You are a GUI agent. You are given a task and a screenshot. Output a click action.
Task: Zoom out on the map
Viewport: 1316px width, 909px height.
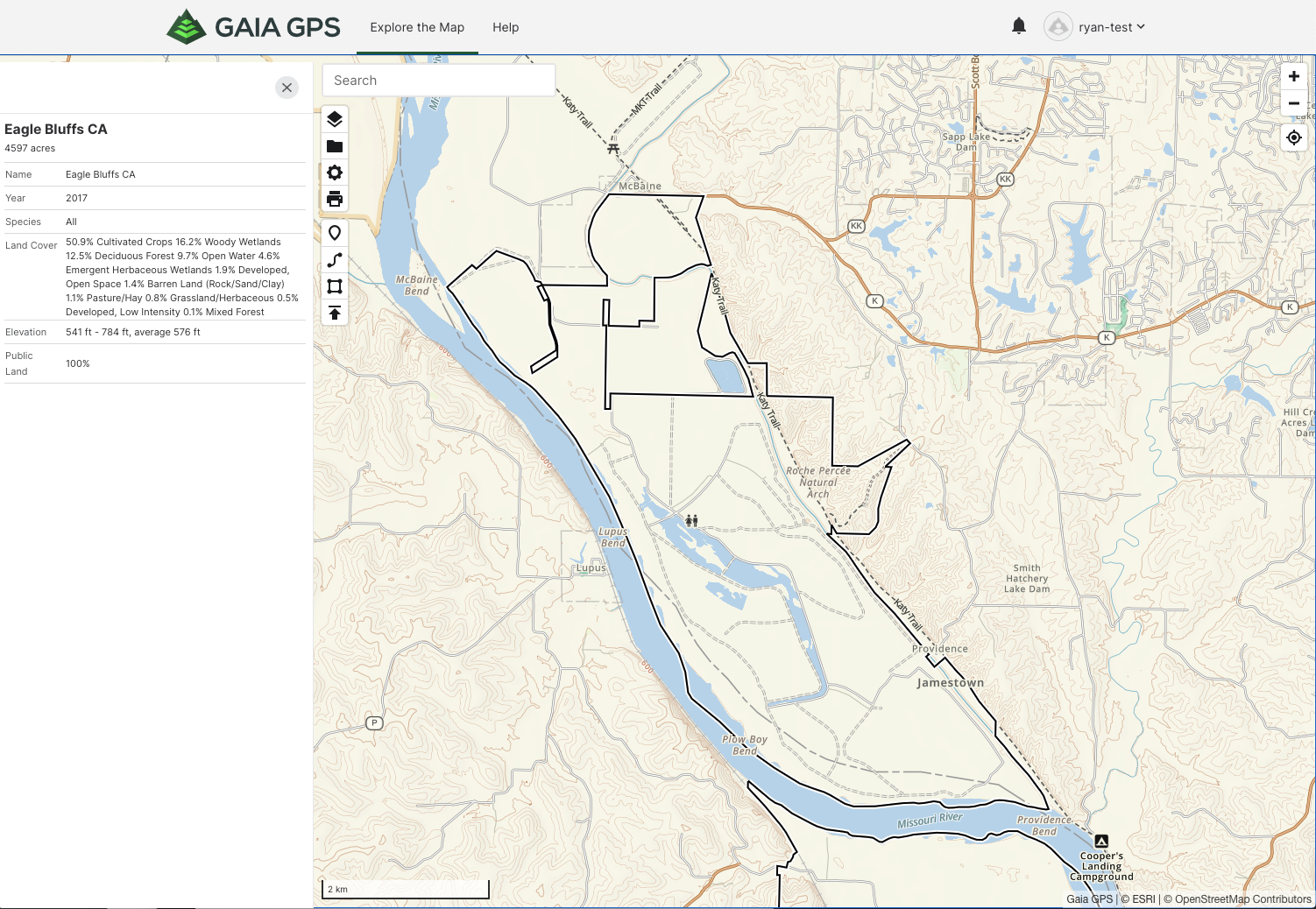[x=1293, y=103]
